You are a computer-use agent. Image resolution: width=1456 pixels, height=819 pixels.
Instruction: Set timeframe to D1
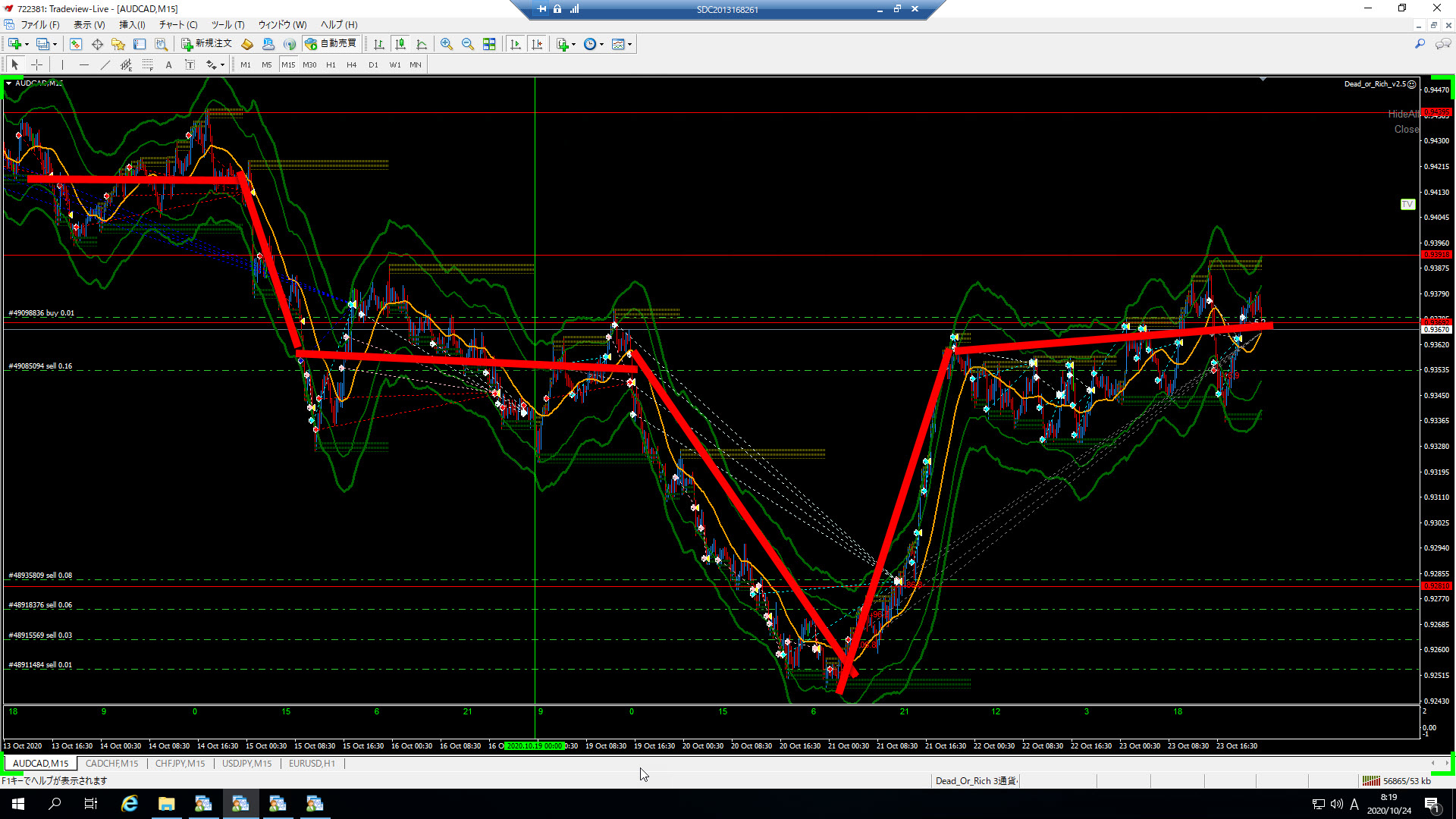point(373,65)
